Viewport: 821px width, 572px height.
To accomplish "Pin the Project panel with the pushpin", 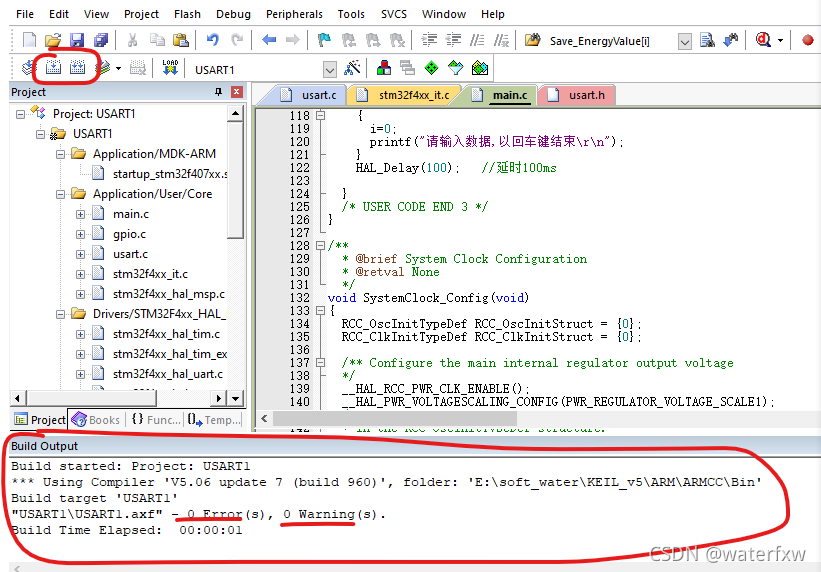I will click(x=218, y=92).
